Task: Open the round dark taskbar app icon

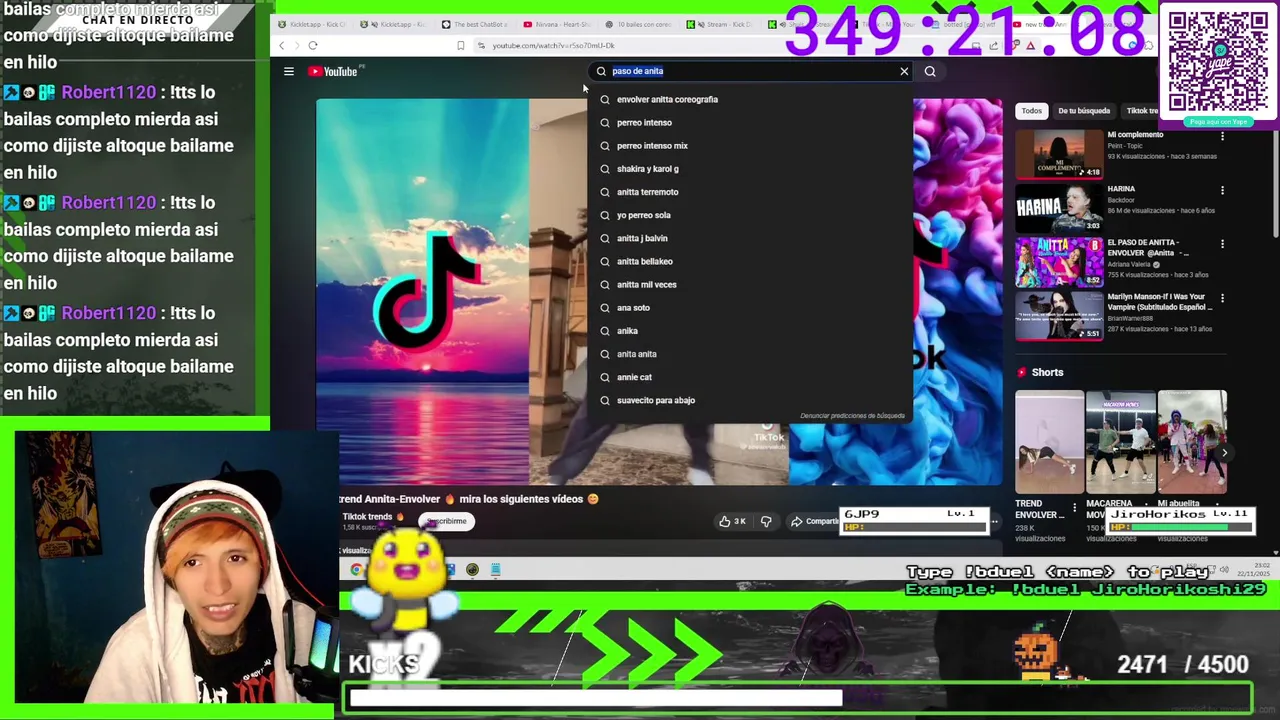Action: (472, 570)
